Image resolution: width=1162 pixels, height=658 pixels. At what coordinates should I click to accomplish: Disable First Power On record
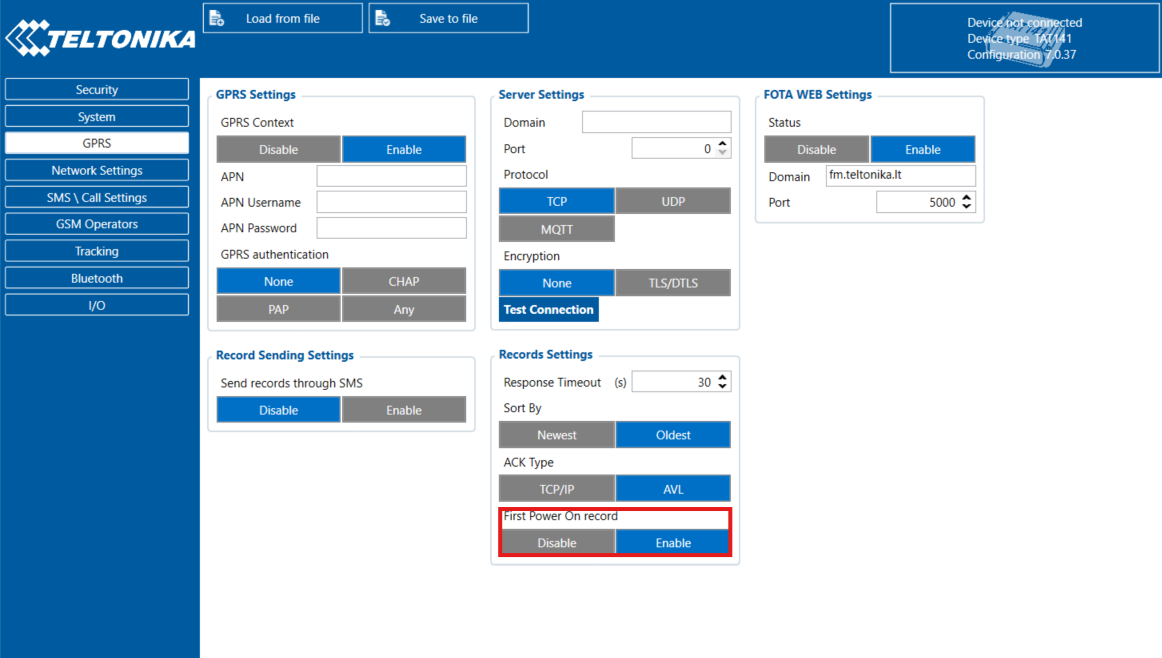pos(557,543)
